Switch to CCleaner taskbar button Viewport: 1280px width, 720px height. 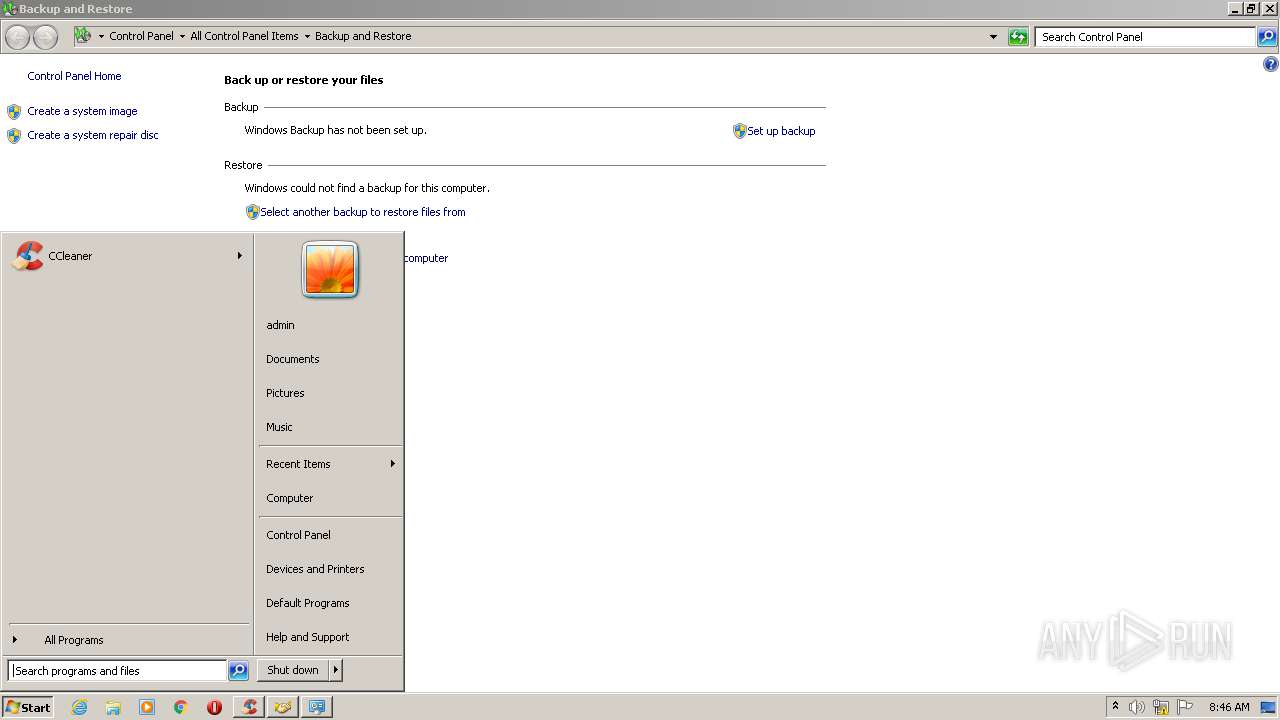(x=249, y=707)
